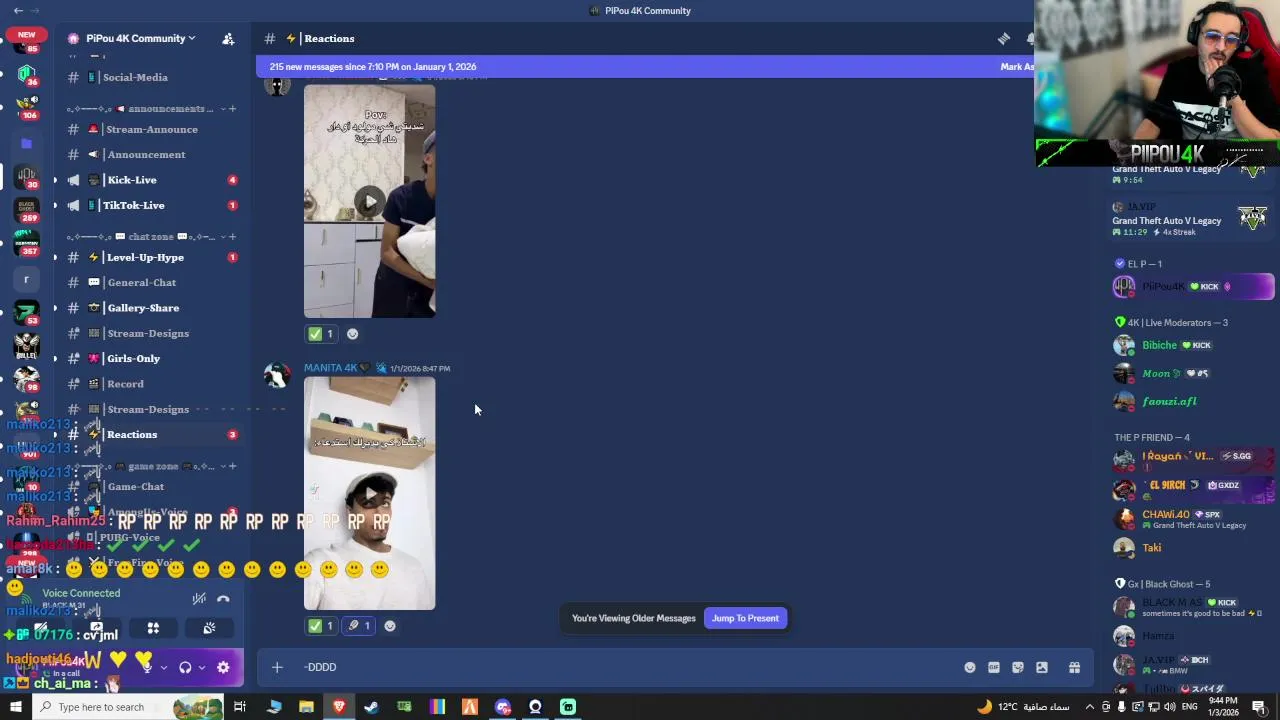Image resolution: width=1280 pixels, height=720 pixels.
Task: Open soundboard button in voice panel
Action: (x=209, y=628)
